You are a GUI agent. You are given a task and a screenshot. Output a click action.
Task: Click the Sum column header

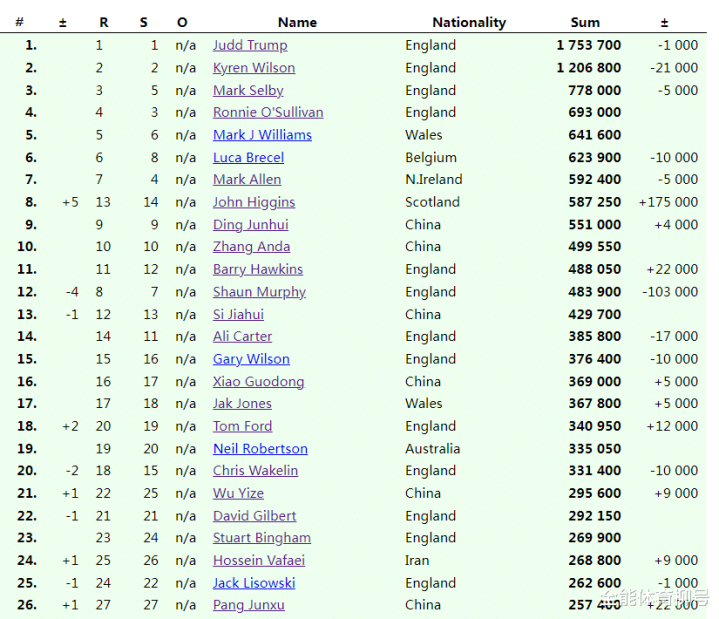[x=585, y=22]
